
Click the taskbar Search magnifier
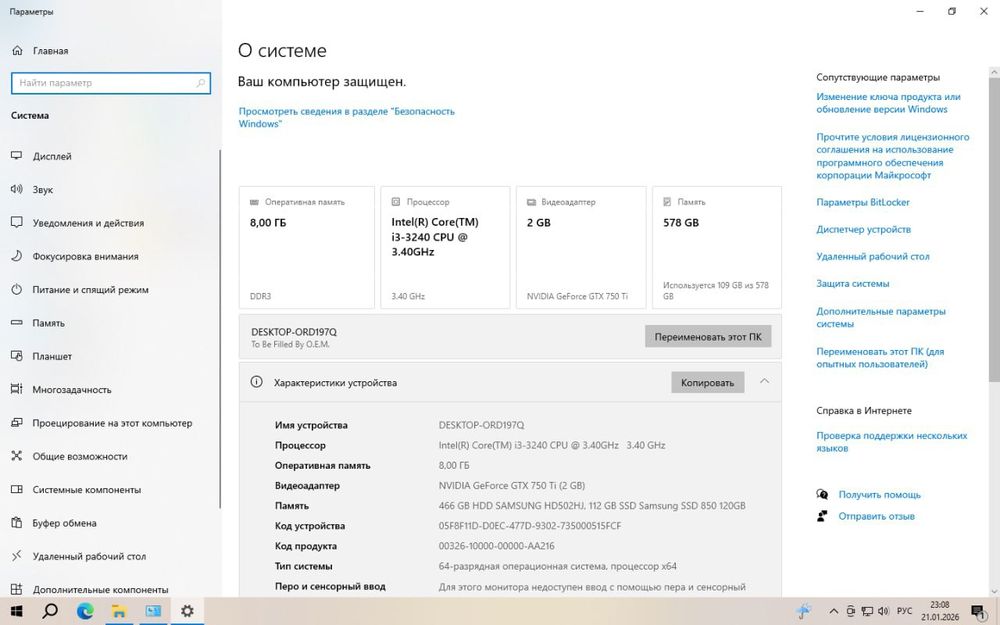(50, 611)
